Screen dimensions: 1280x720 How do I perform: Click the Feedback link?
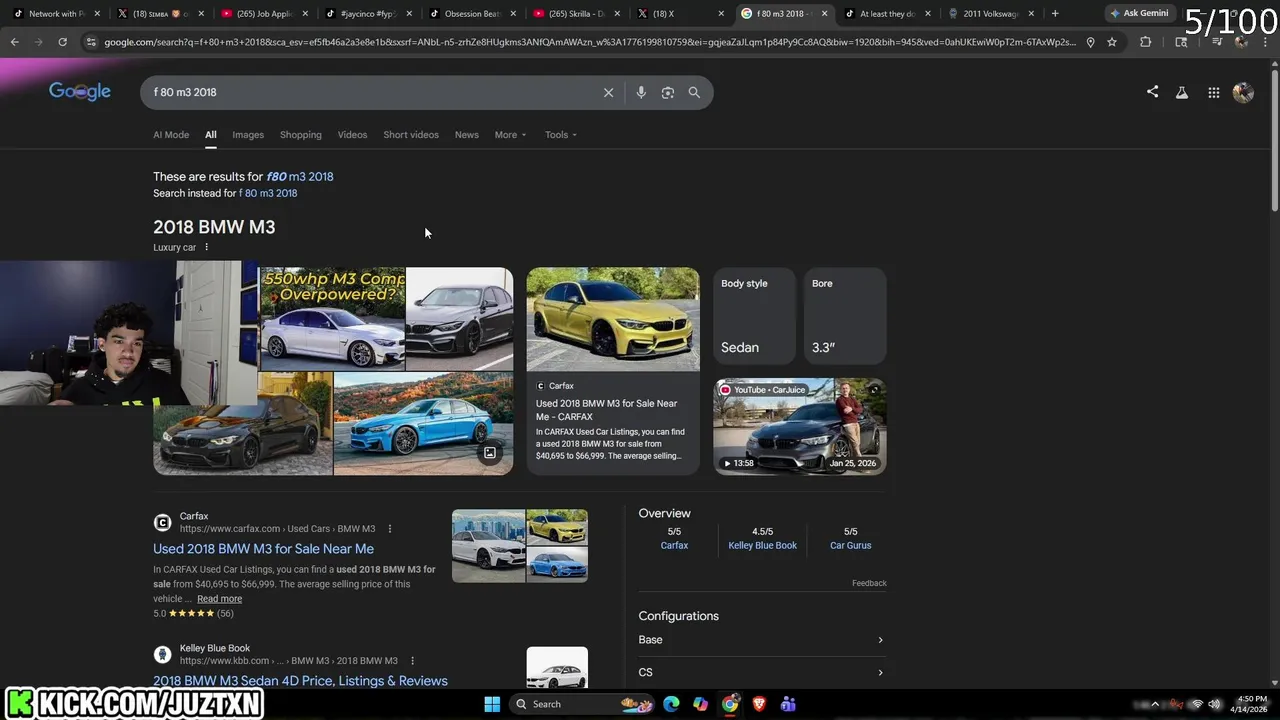pyautogui.click(x=869, y=583)
